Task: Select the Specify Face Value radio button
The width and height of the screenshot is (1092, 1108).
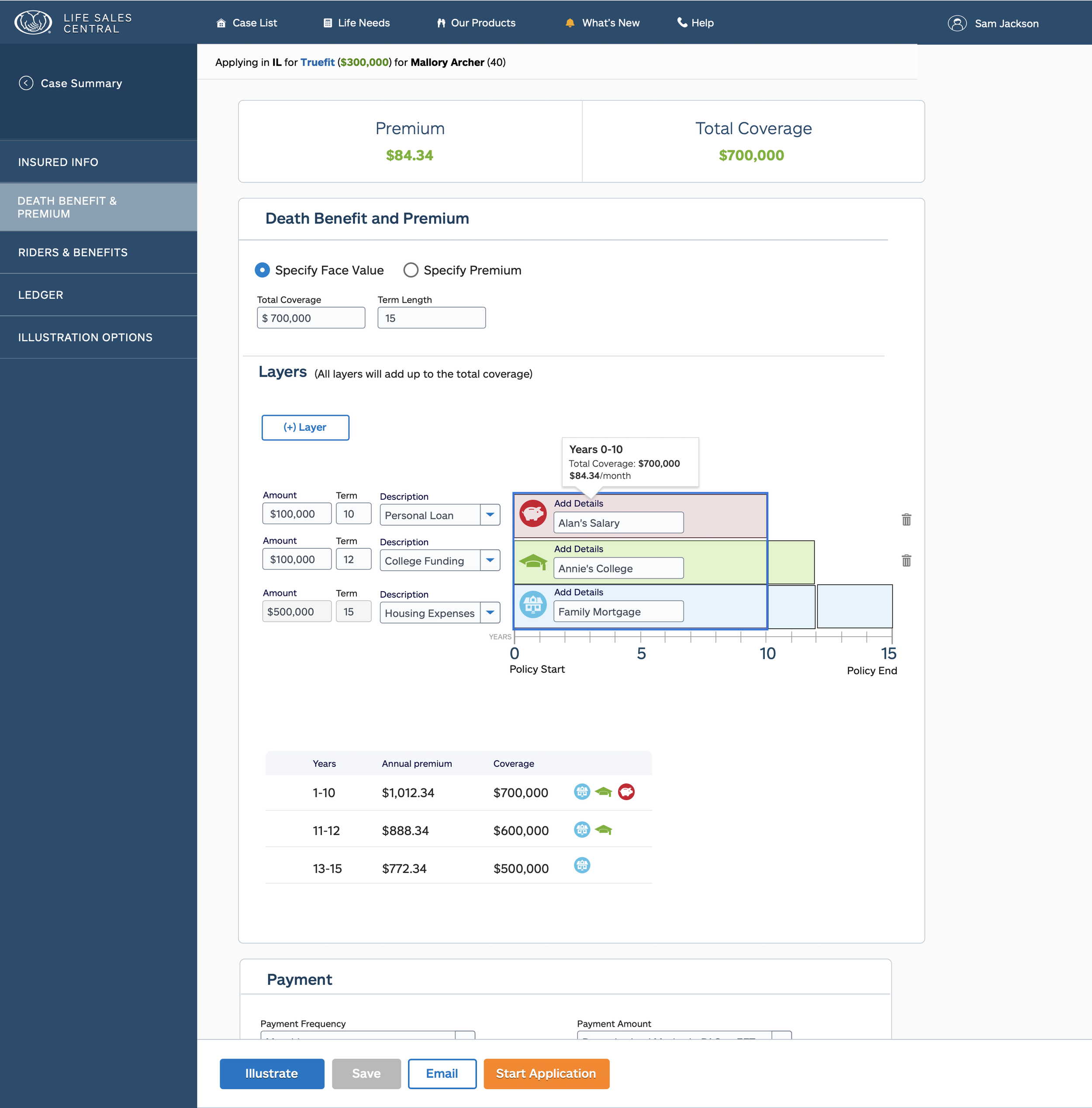Action: pyautogui.click(x=263, y=270)
